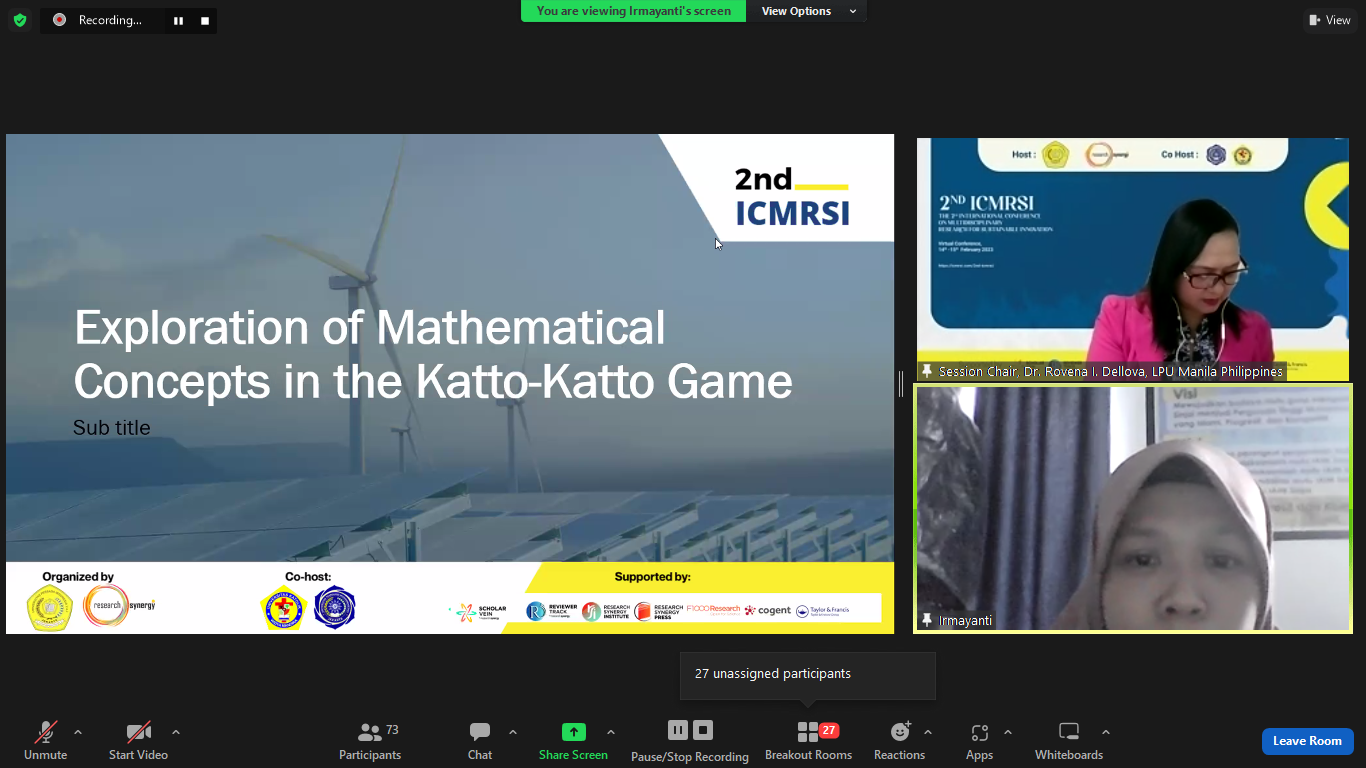Start Video from the toolbar
1366x768 pixels.
coord(138,740)
